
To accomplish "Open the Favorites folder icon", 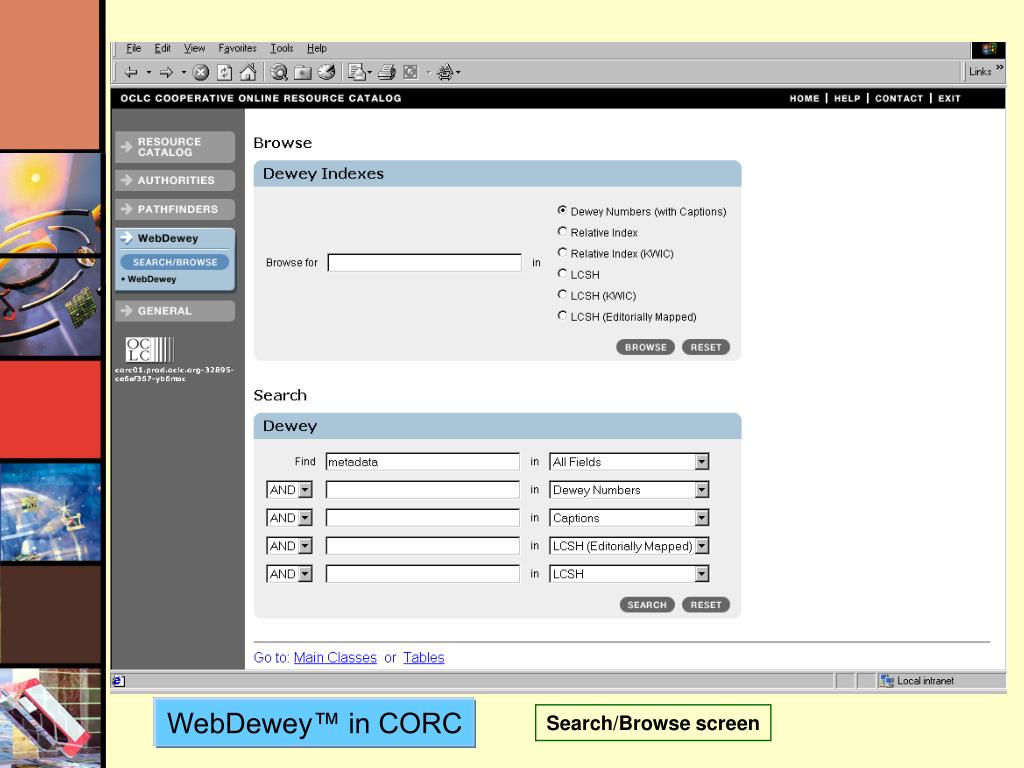I will 302,72.
